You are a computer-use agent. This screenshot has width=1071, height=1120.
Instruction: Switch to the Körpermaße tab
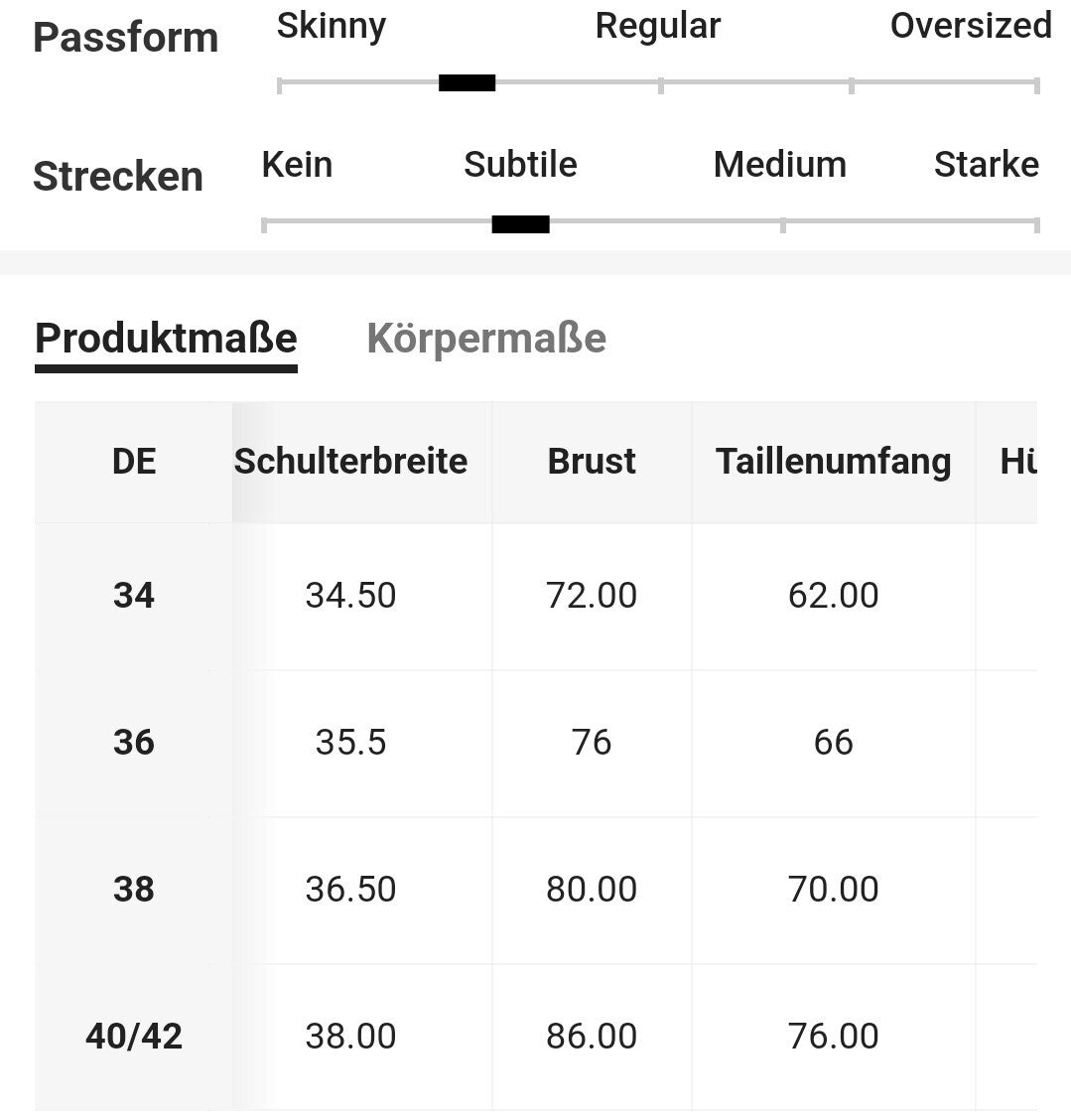point(486,338)
